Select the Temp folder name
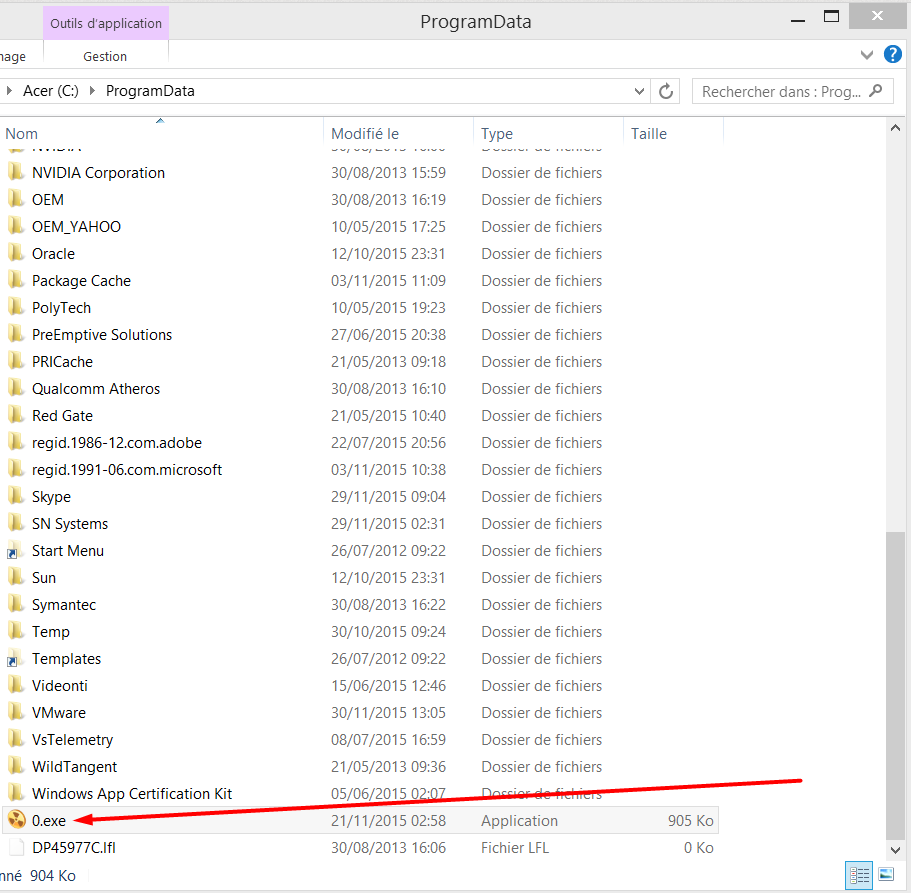Image resolution: width=911 pixels, height=893 pixels. (x=51, y=632)
